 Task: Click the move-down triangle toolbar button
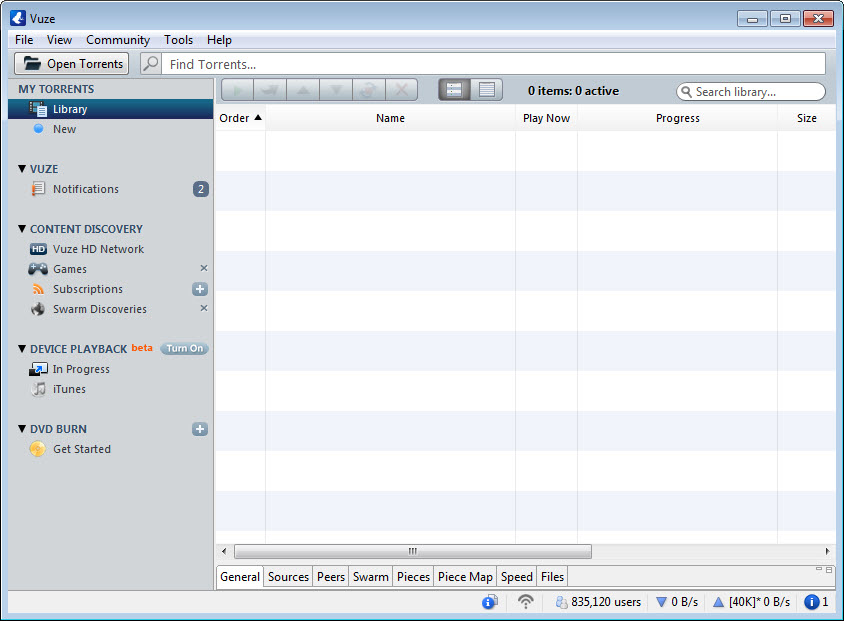tap(336, 90)
